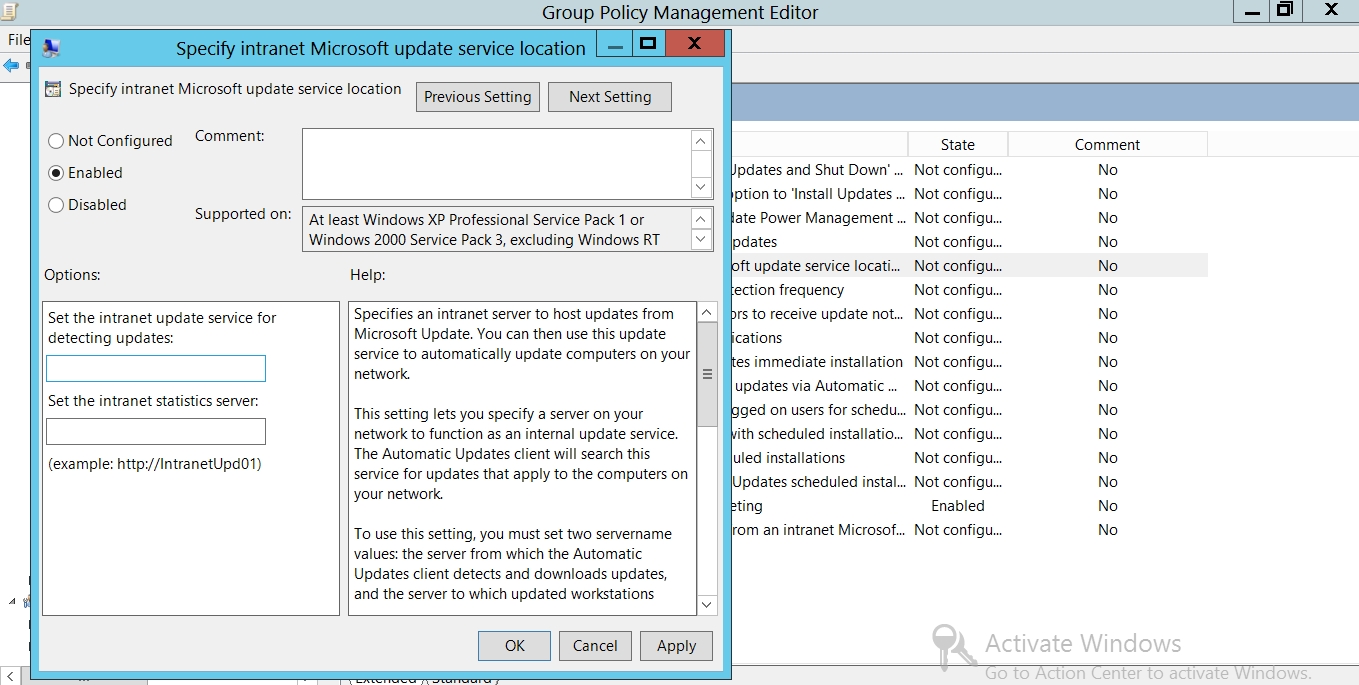This screenshot has width=1359, height=685.
Task: Open the File menu
Action: [18, 40]
